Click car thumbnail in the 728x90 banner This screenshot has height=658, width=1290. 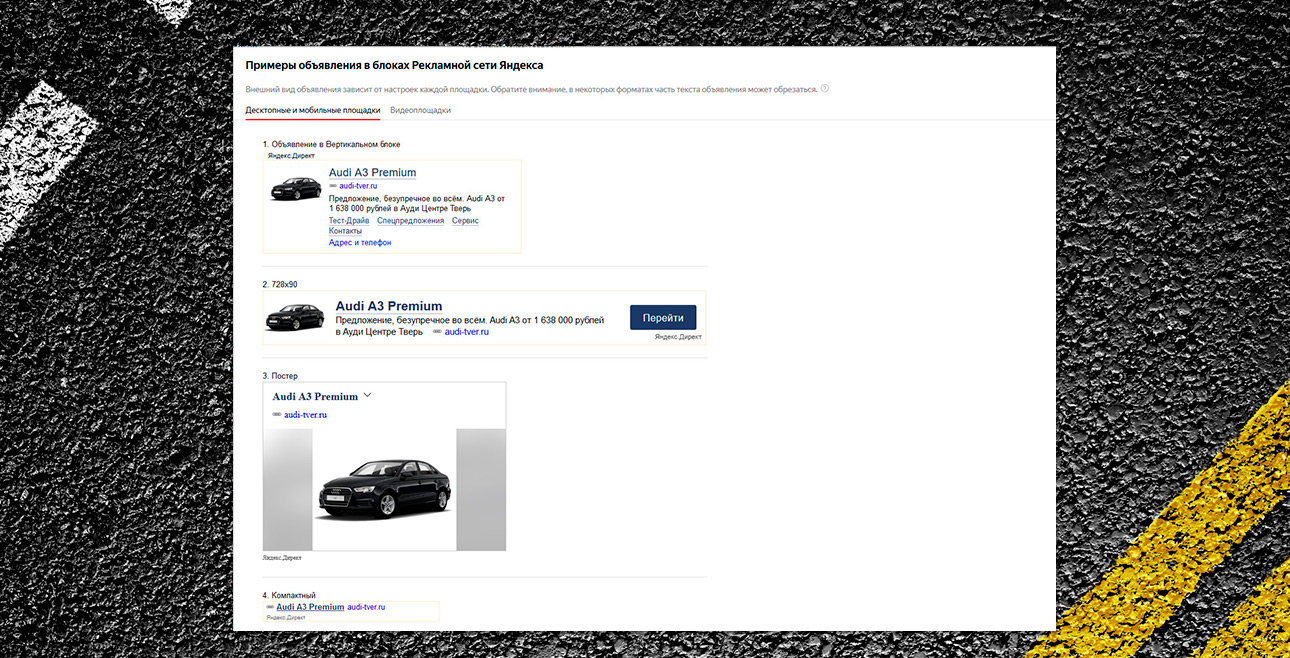point(294,317)
